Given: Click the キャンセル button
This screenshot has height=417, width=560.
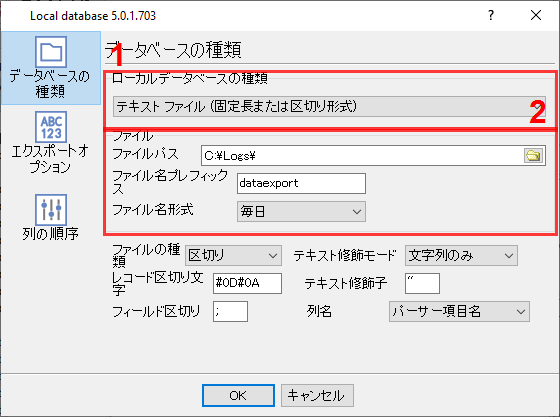Looking at the screenshot, I should point(317,396).
